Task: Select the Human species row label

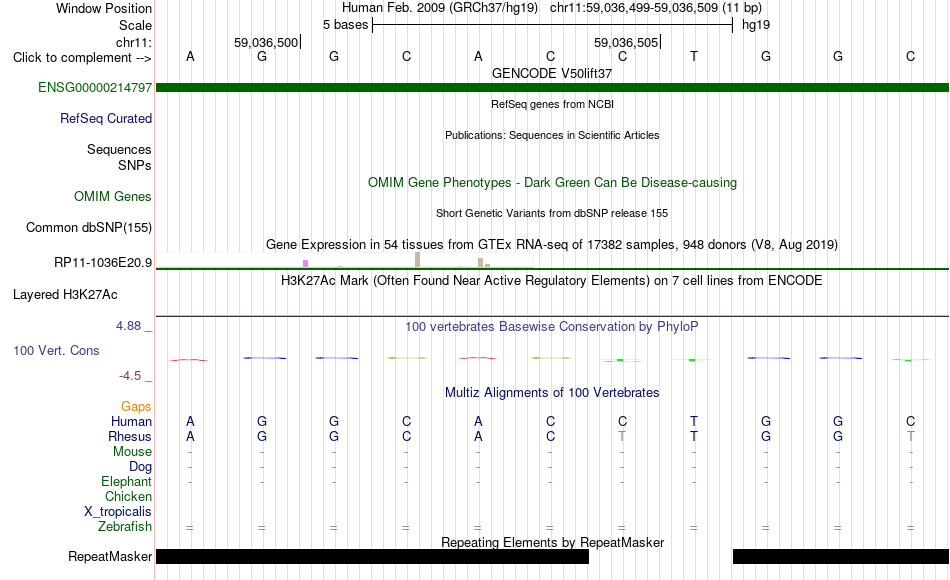Action: 131,421
